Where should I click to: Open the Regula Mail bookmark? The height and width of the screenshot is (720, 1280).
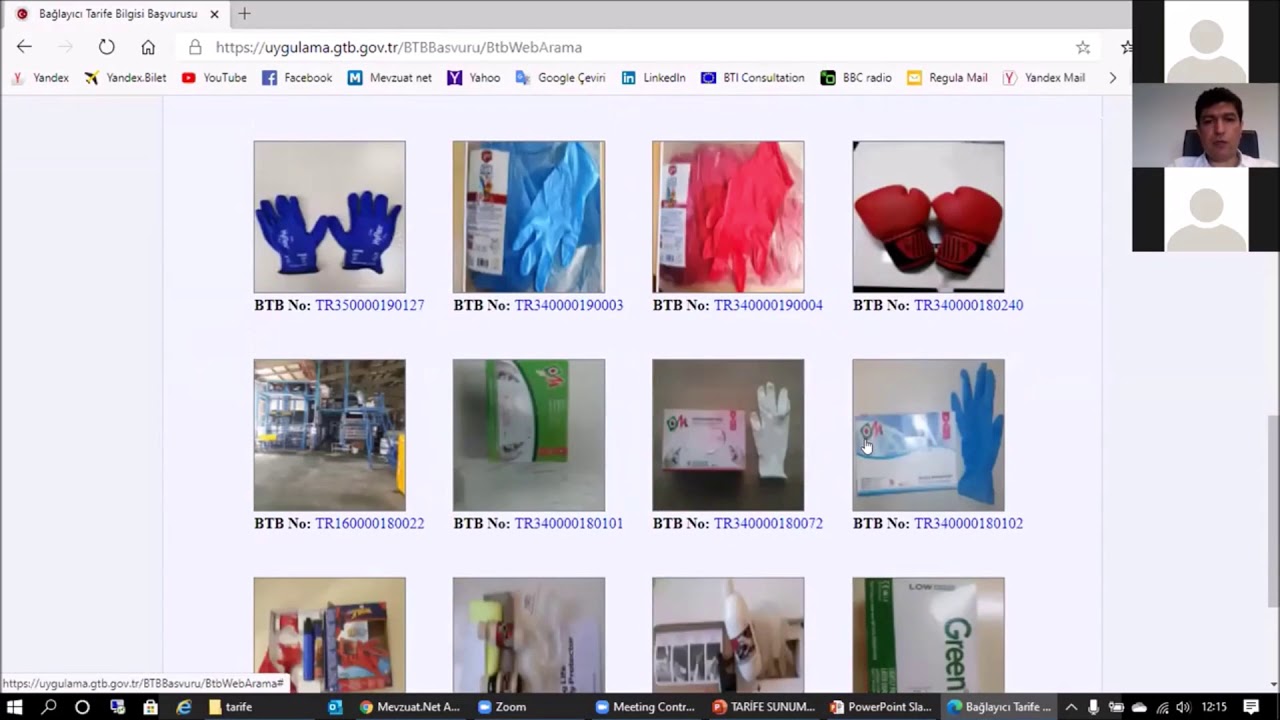click(x=947, y=77)
